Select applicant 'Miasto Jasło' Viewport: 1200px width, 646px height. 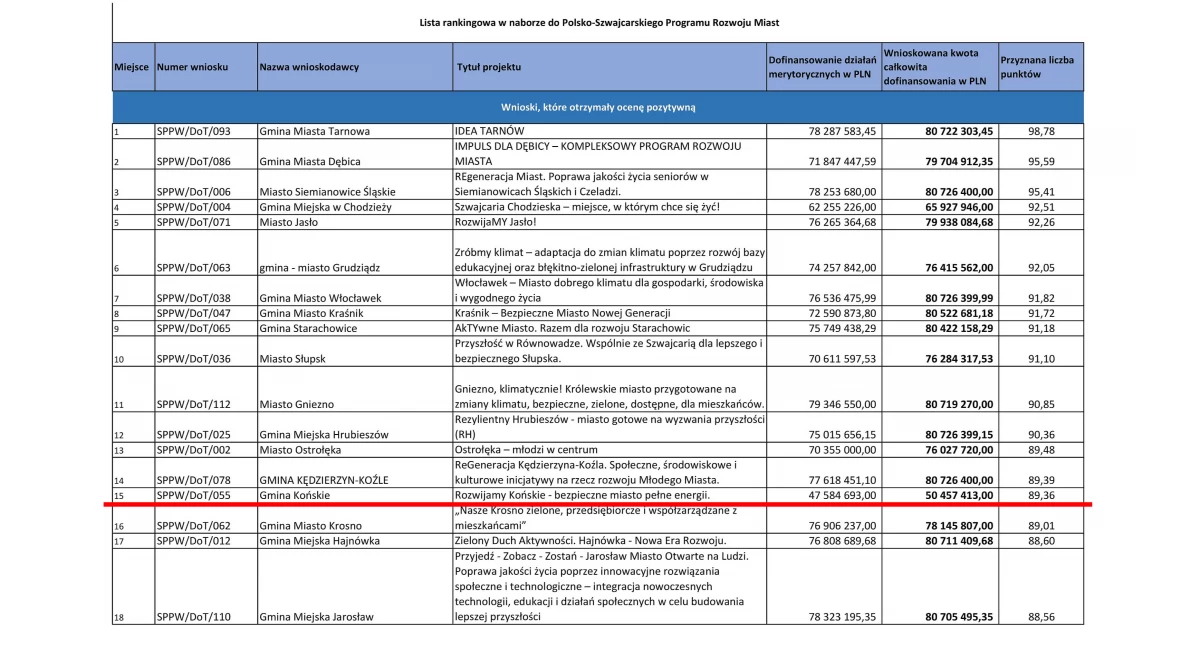tap(290, 222)
